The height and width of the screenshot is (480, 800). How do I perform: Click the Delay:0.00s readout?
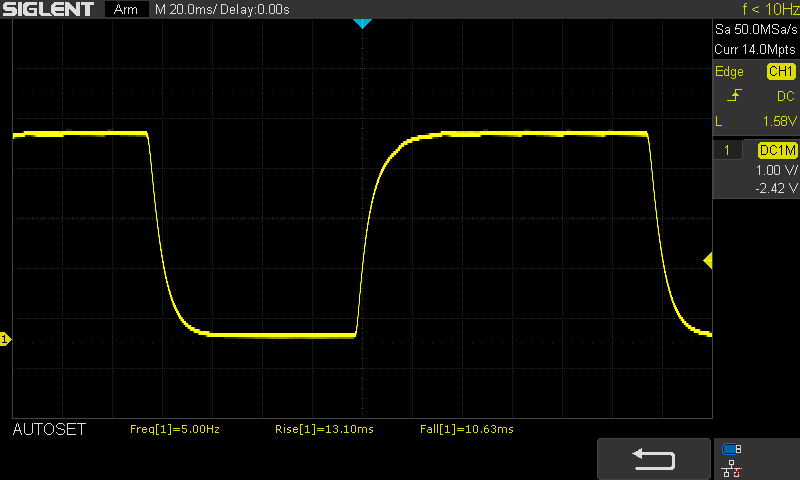pos(255,9)
